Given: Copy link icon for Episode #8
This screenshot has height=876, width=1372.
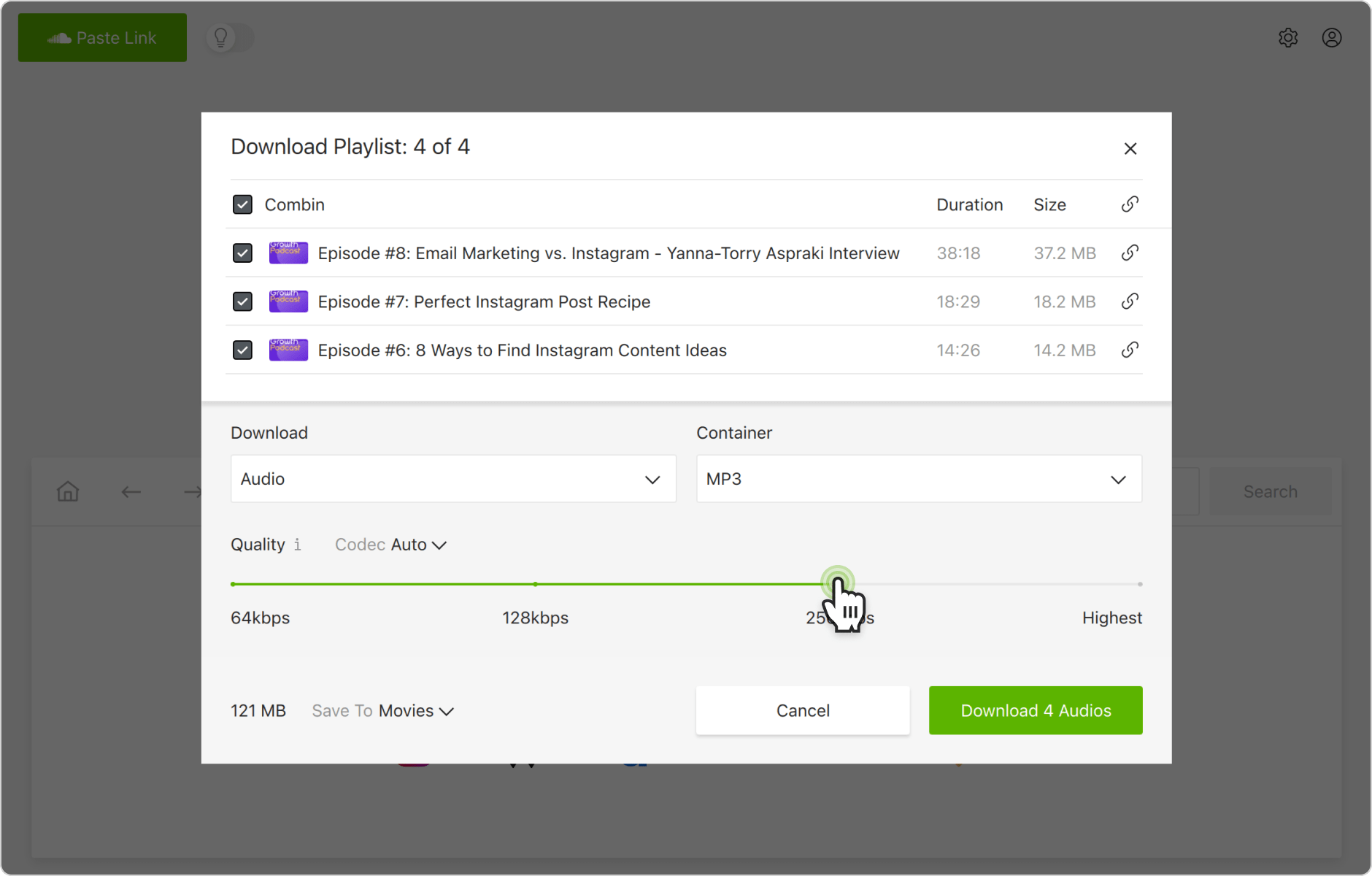Looking at the screenshot, I should coord(1130,253).
